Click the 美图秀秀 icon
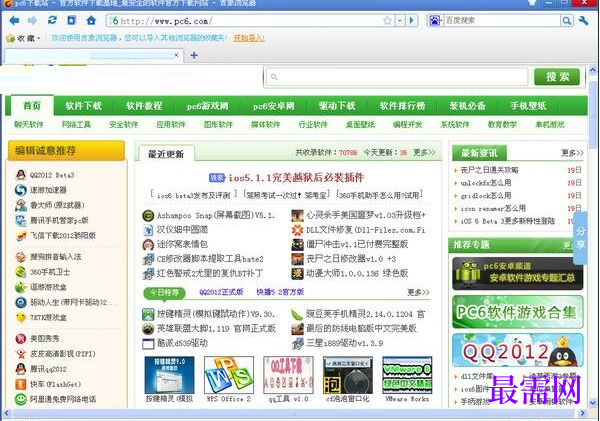 pos(21,339)
